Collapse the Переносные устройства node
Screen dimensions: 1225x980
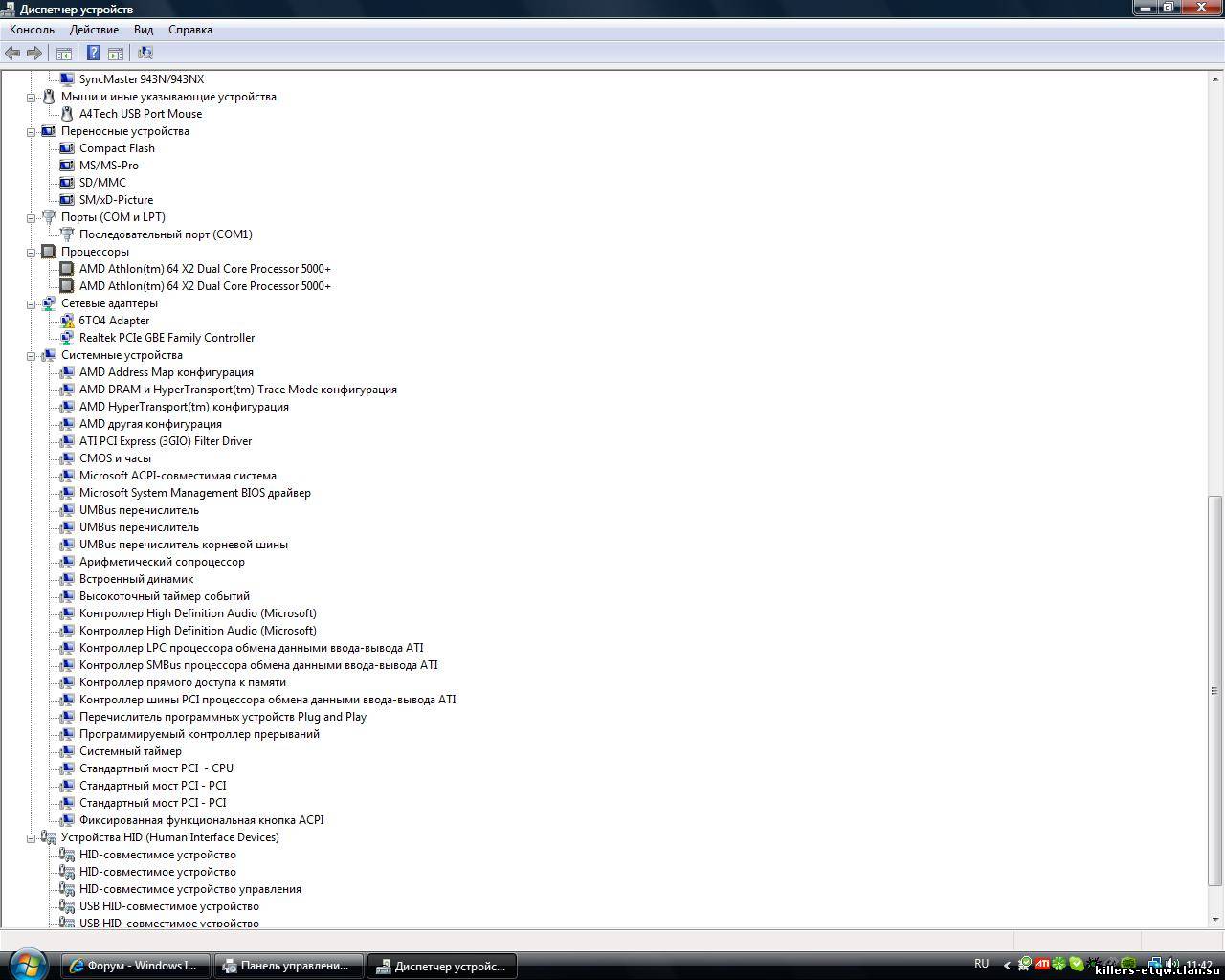tap(31, 131)
